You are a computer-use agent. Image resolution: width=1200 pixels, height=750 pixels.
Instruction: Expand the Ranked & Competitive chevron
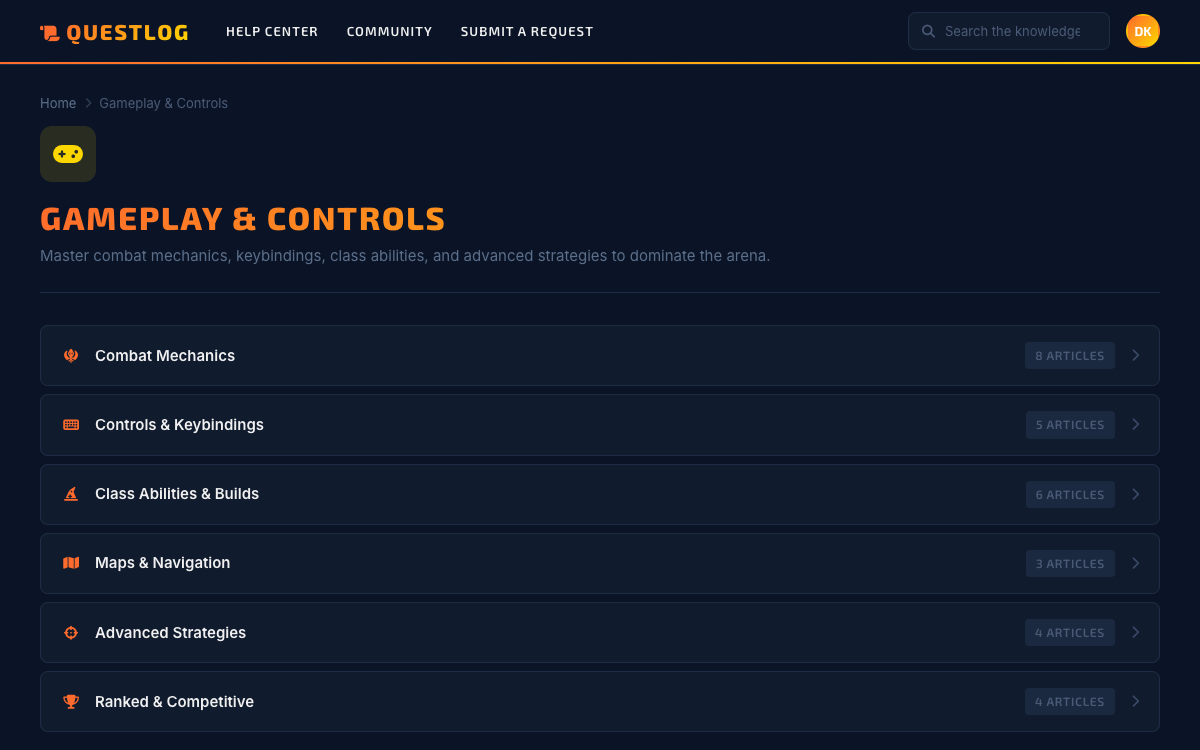(x=1135, y=701)
